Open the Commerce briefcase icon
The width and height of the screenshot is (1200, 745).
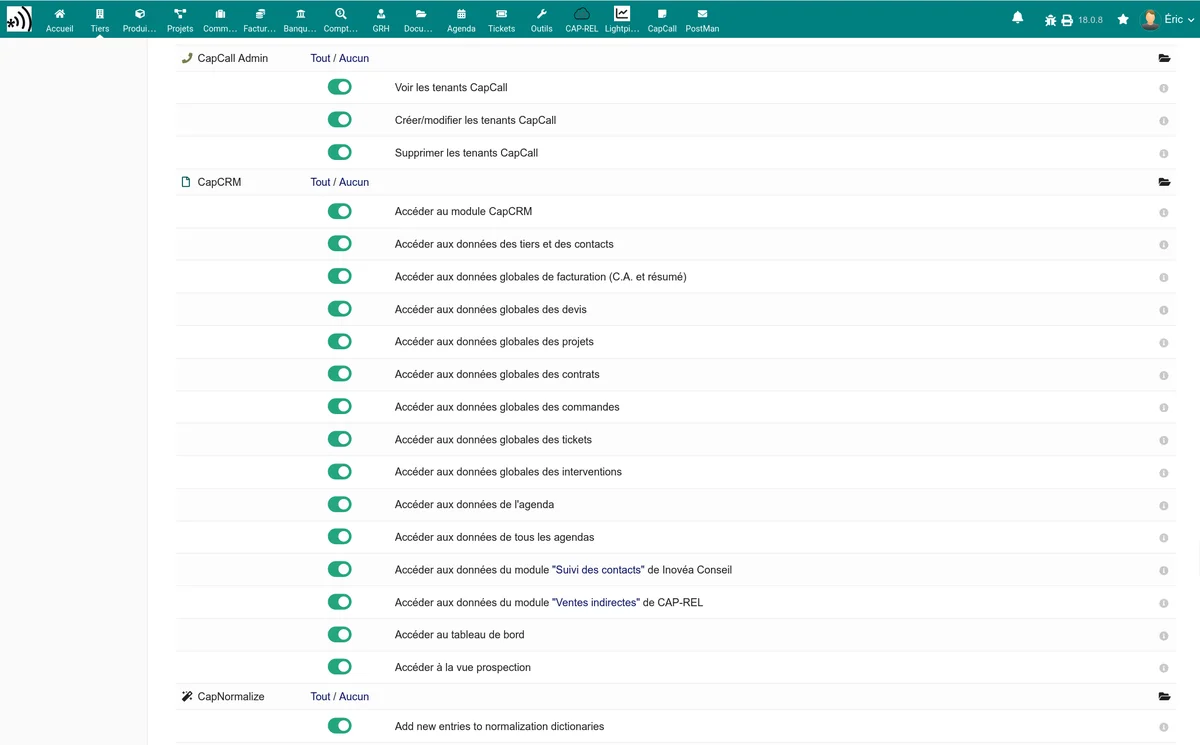[x=220, y=14]
